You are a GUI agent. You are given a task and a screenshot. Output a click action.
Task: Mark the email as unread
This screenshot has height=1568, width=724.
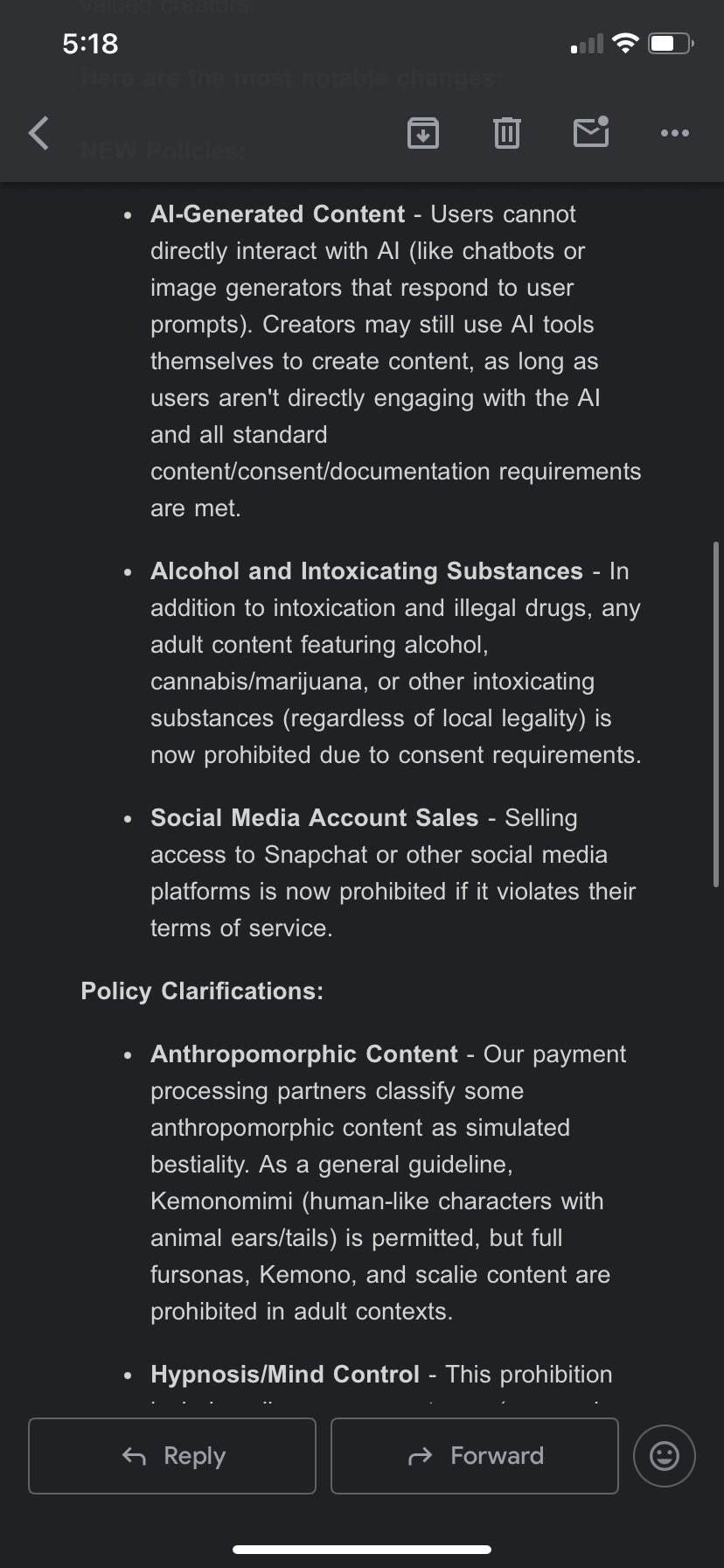(591, 132)
